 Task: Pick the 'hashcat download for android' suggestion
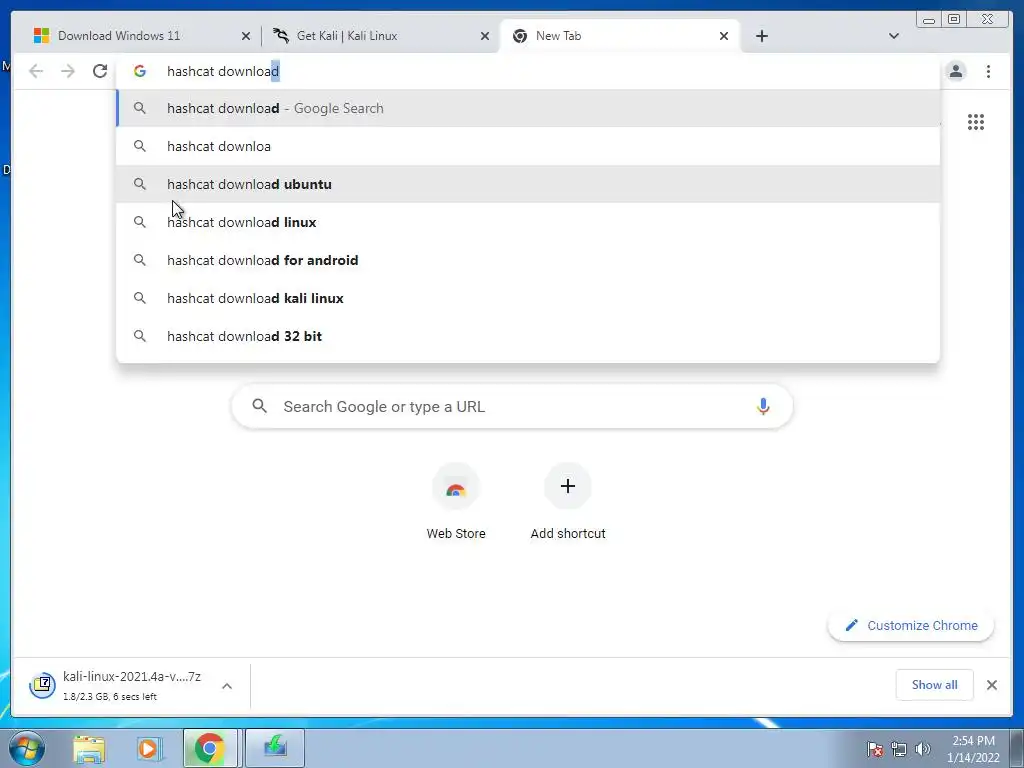pos(528,260)
